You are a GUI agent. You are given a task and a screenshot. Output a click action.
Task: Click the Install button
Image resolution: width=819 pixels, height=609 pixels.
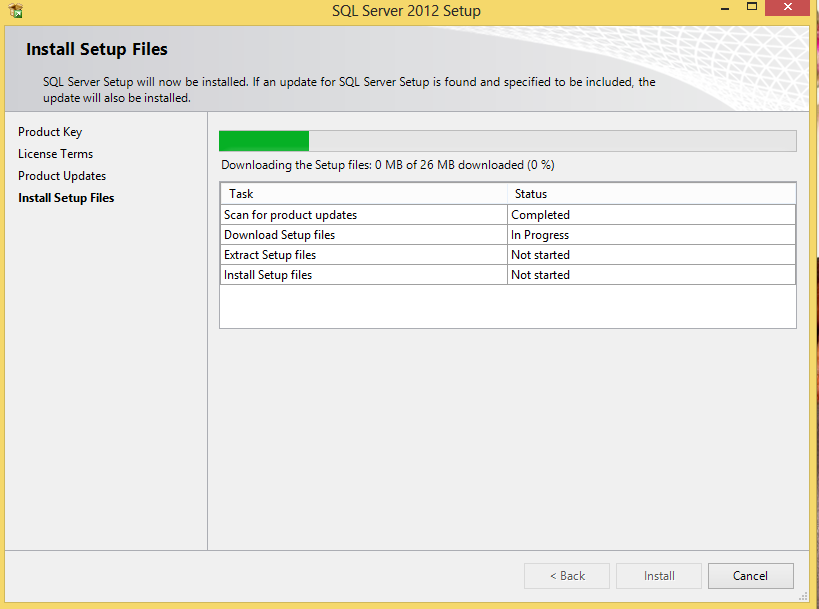coord(659,576)
